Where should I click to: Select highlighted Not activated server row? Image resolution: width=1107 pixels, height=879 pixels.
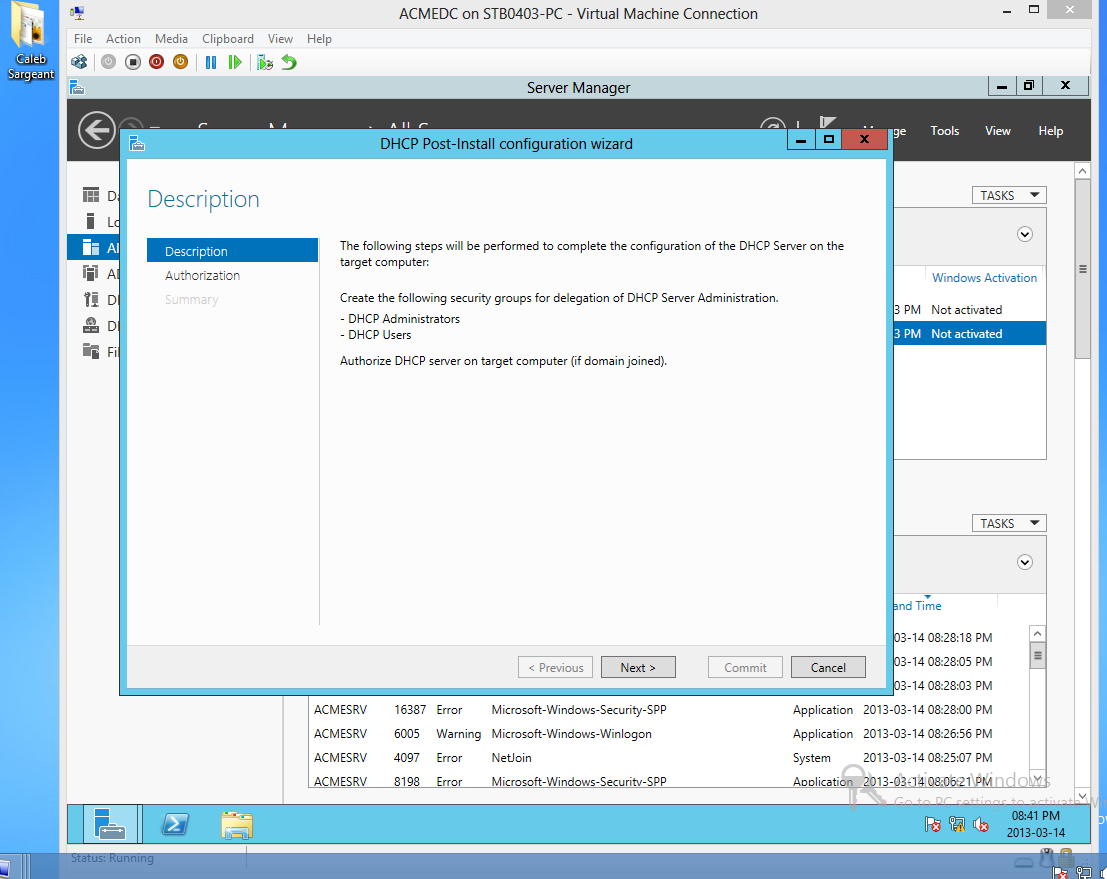(970, 333)
